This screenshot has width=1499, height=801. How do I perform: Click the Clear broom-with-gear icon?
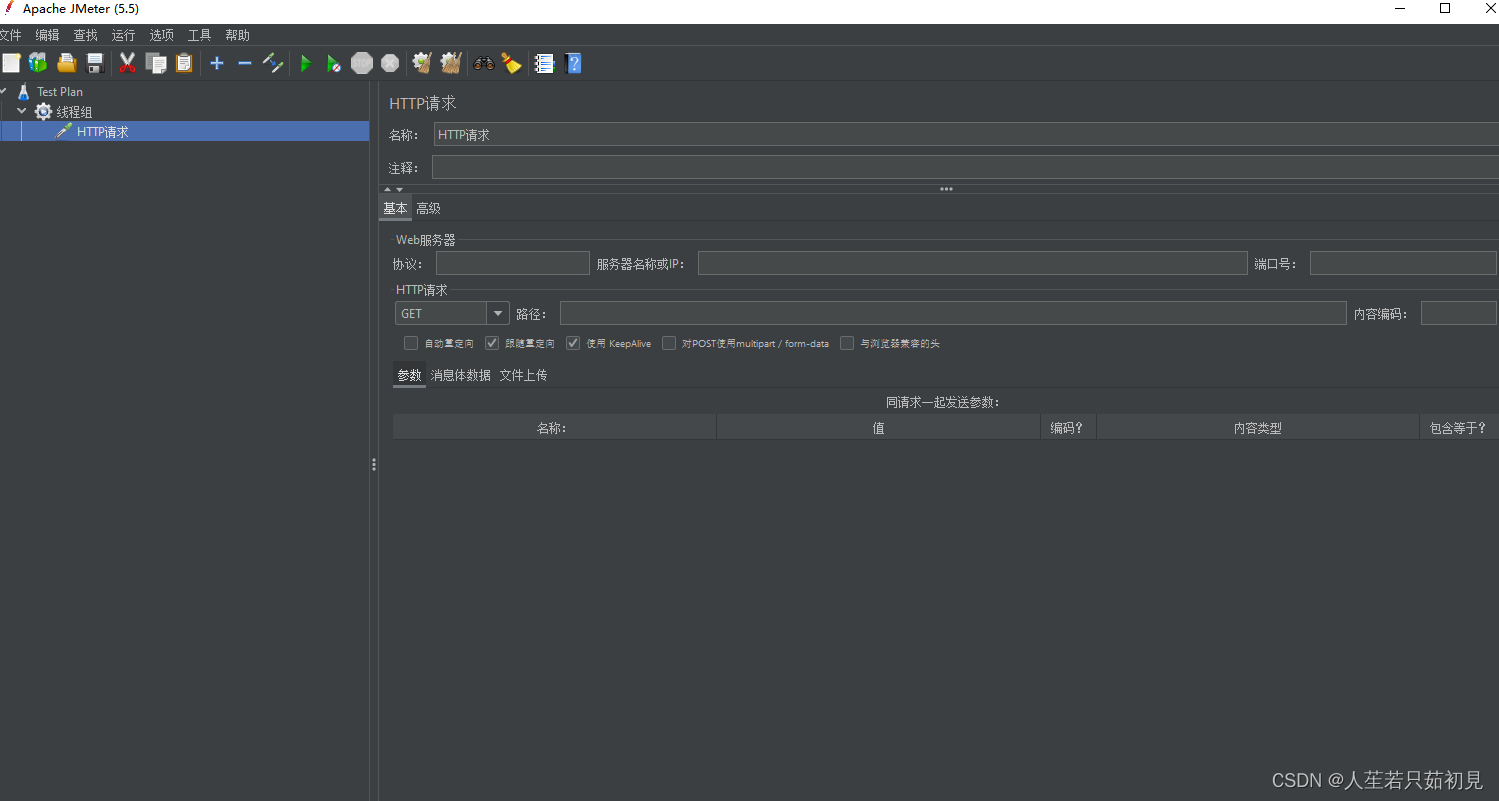(422, 63)
